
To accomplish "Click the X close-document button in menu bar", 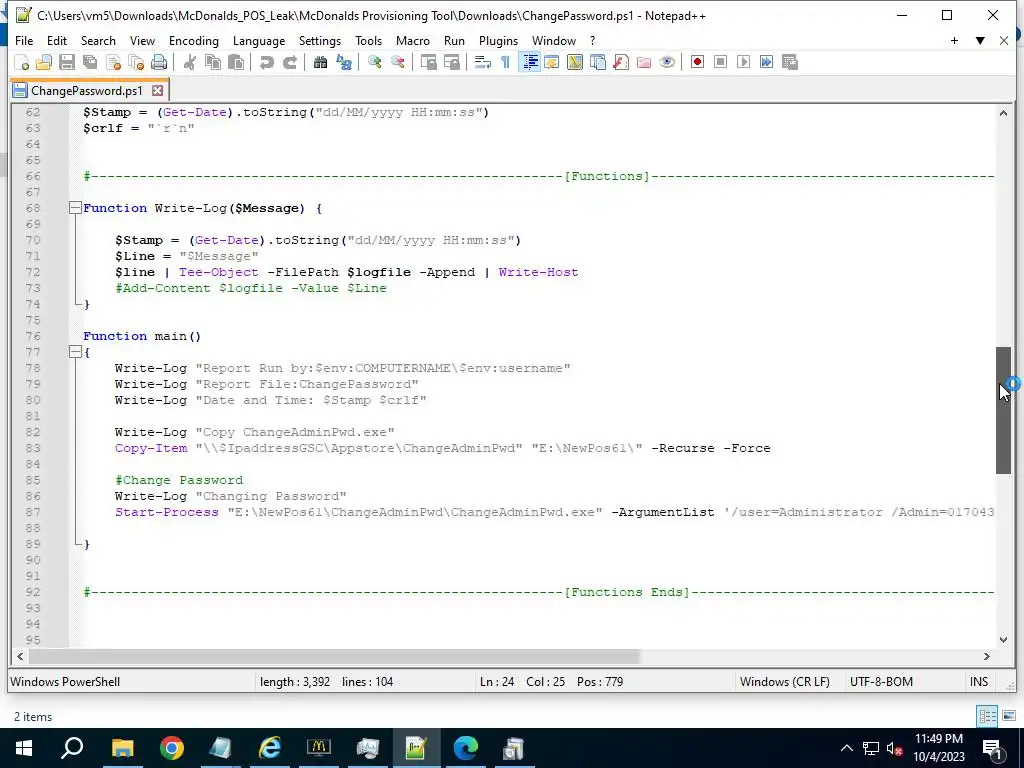I will click(1004, 40).
